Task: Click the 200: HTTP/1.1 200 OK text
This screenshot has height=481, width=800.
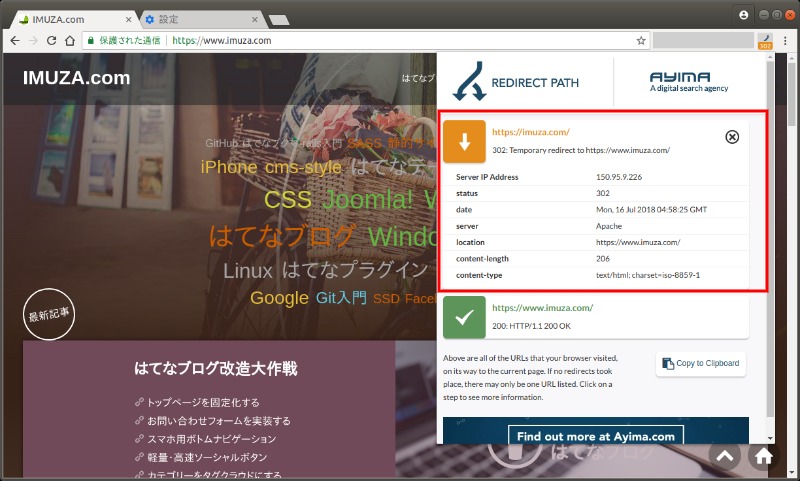Action: pyautogui.click(x=531, y=326)
